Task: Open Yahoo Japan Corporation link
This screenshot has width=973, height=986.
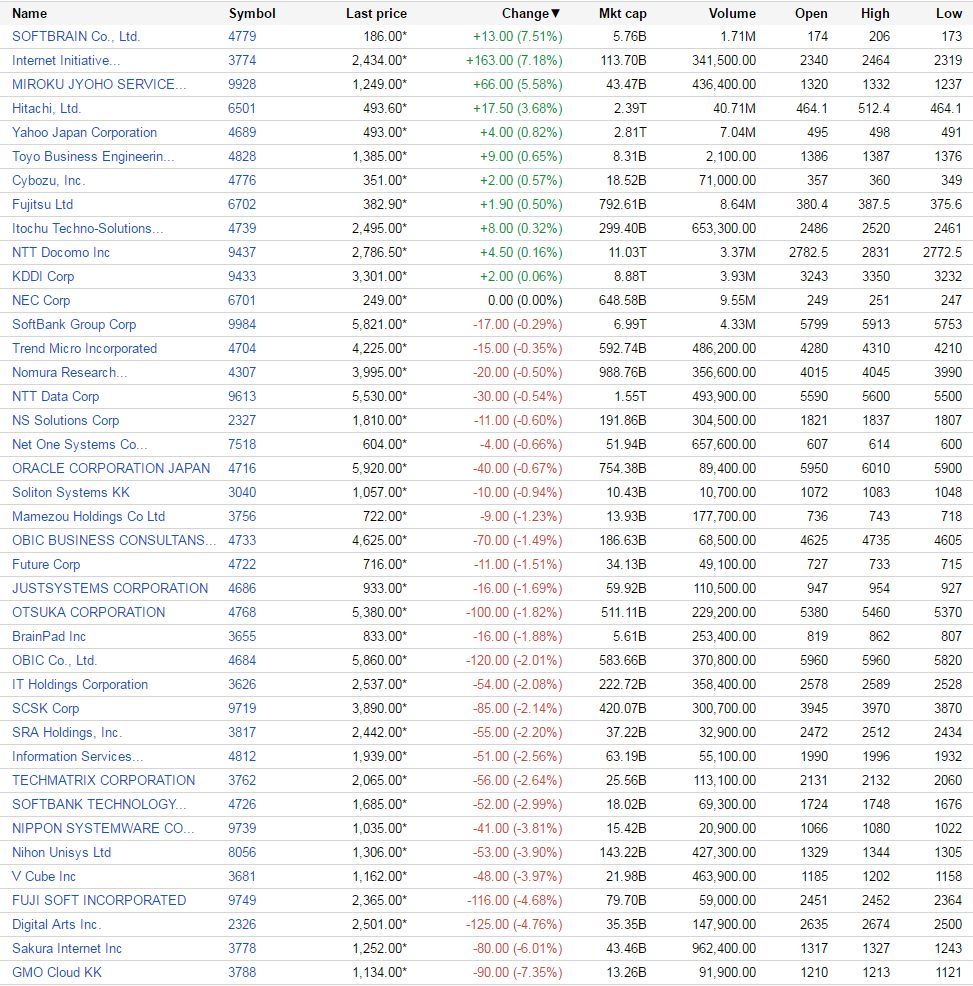Action: (x=84, y=132)
